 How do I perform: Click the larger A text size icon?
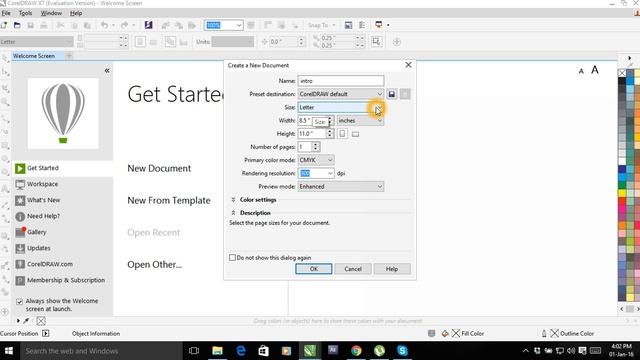coord(595,70)
